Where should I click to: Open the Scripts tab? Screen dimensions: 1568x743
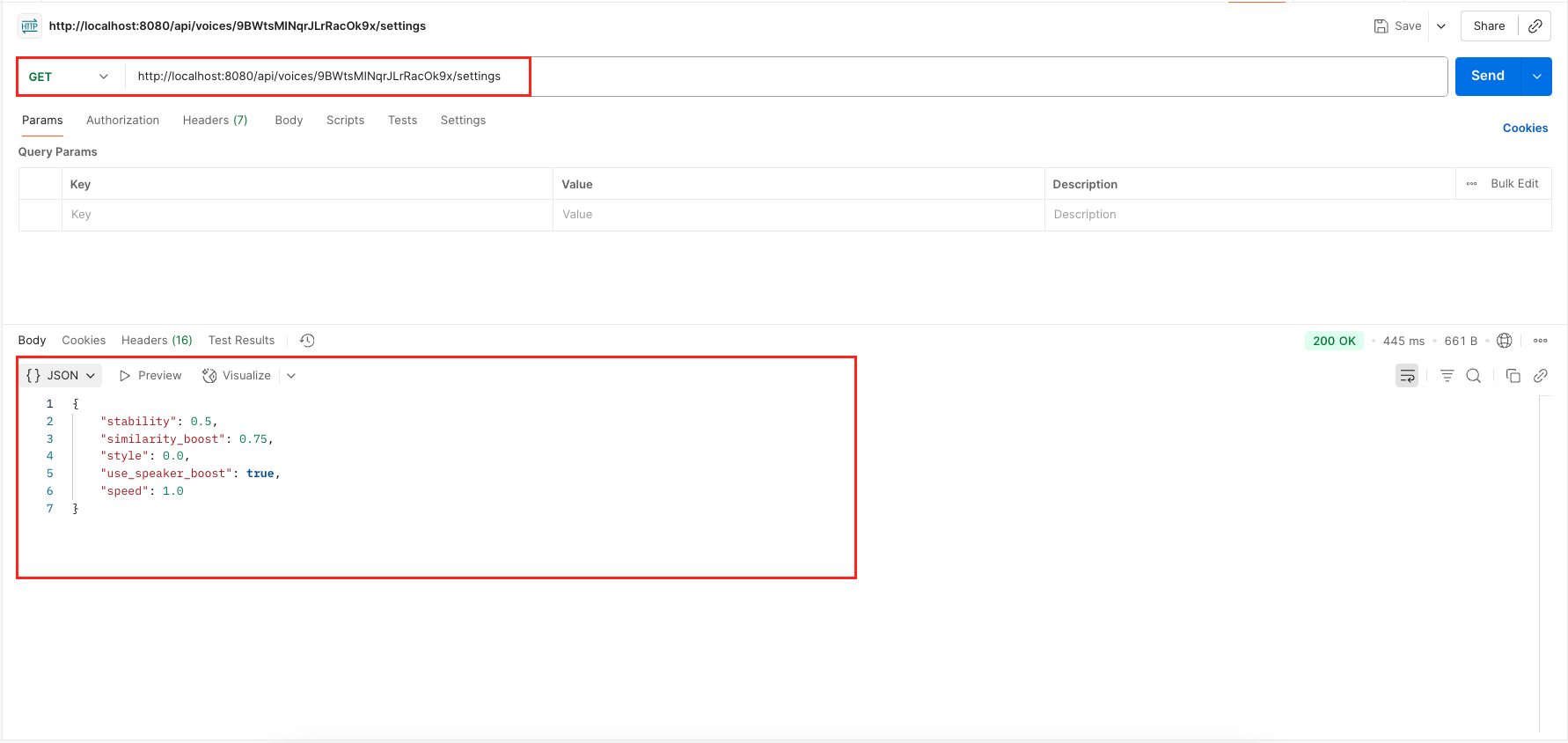pos(345,121)
